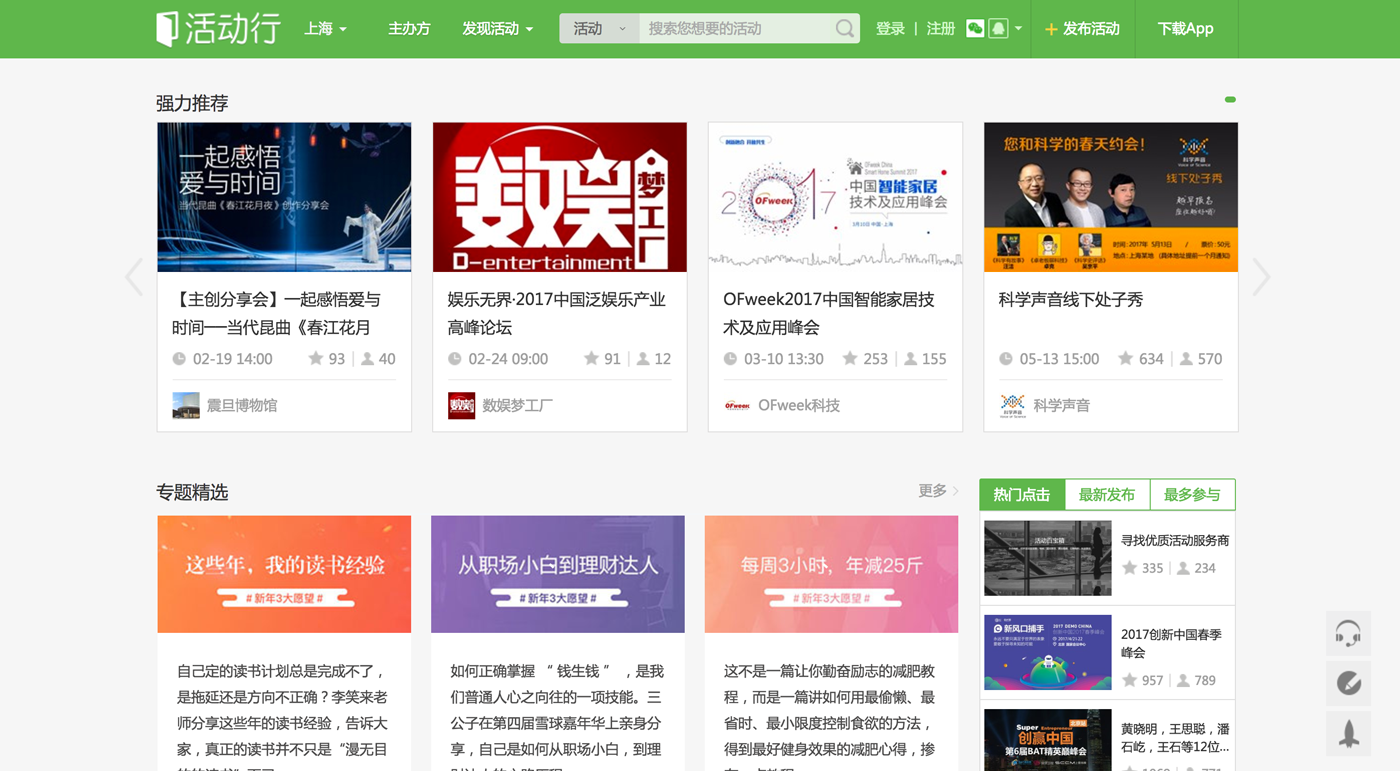
Task: Click star icon beside 93 favorites
Action: pos(315,358)
